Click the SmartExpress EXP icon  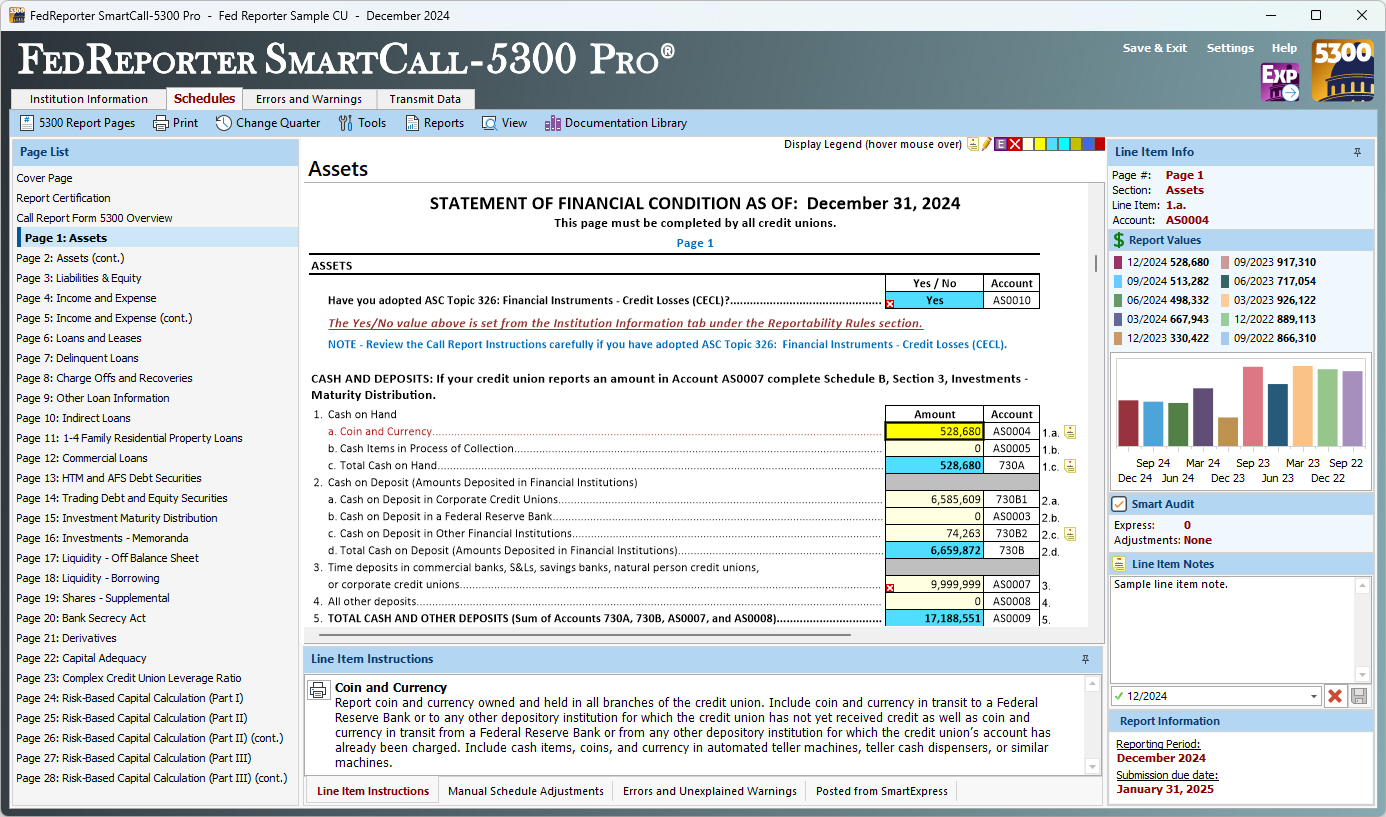1280,82
